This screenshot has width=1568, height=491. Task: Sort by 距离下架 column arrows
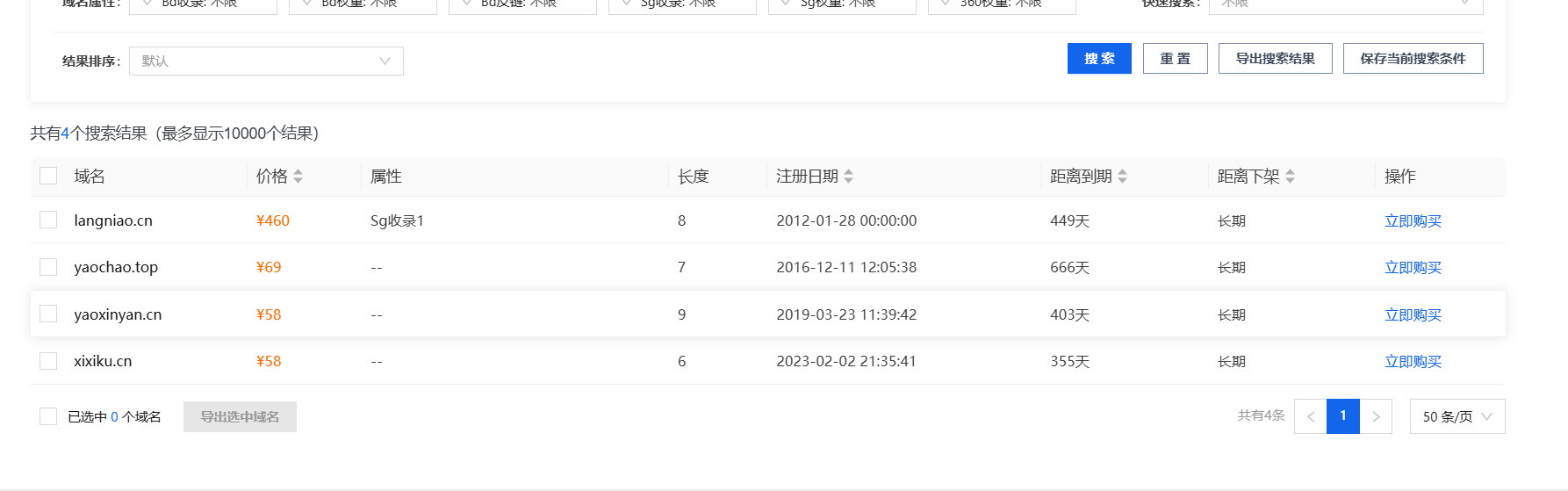pos(1290,177)
